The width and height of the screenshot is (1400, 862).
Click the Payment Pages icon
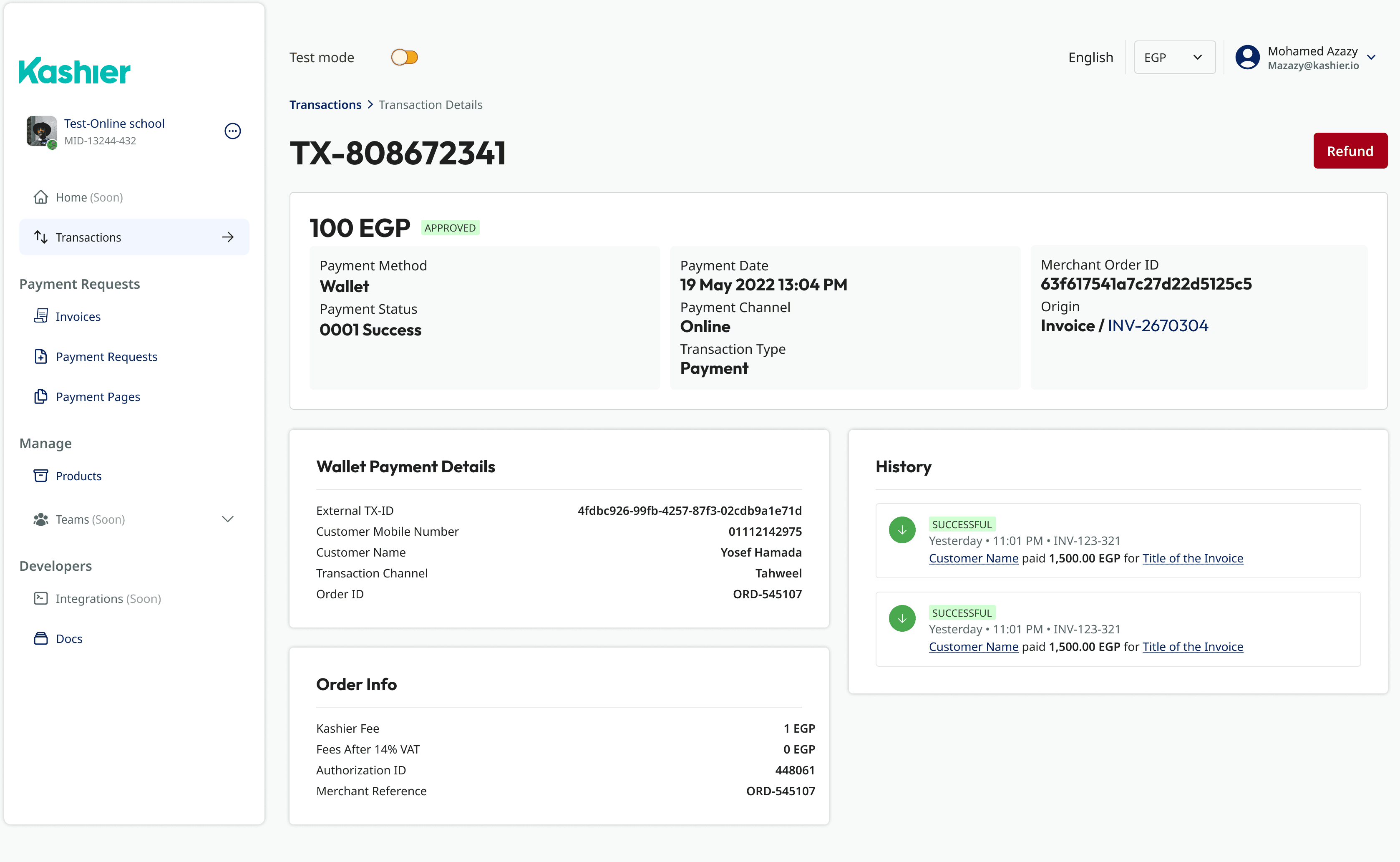40,396
